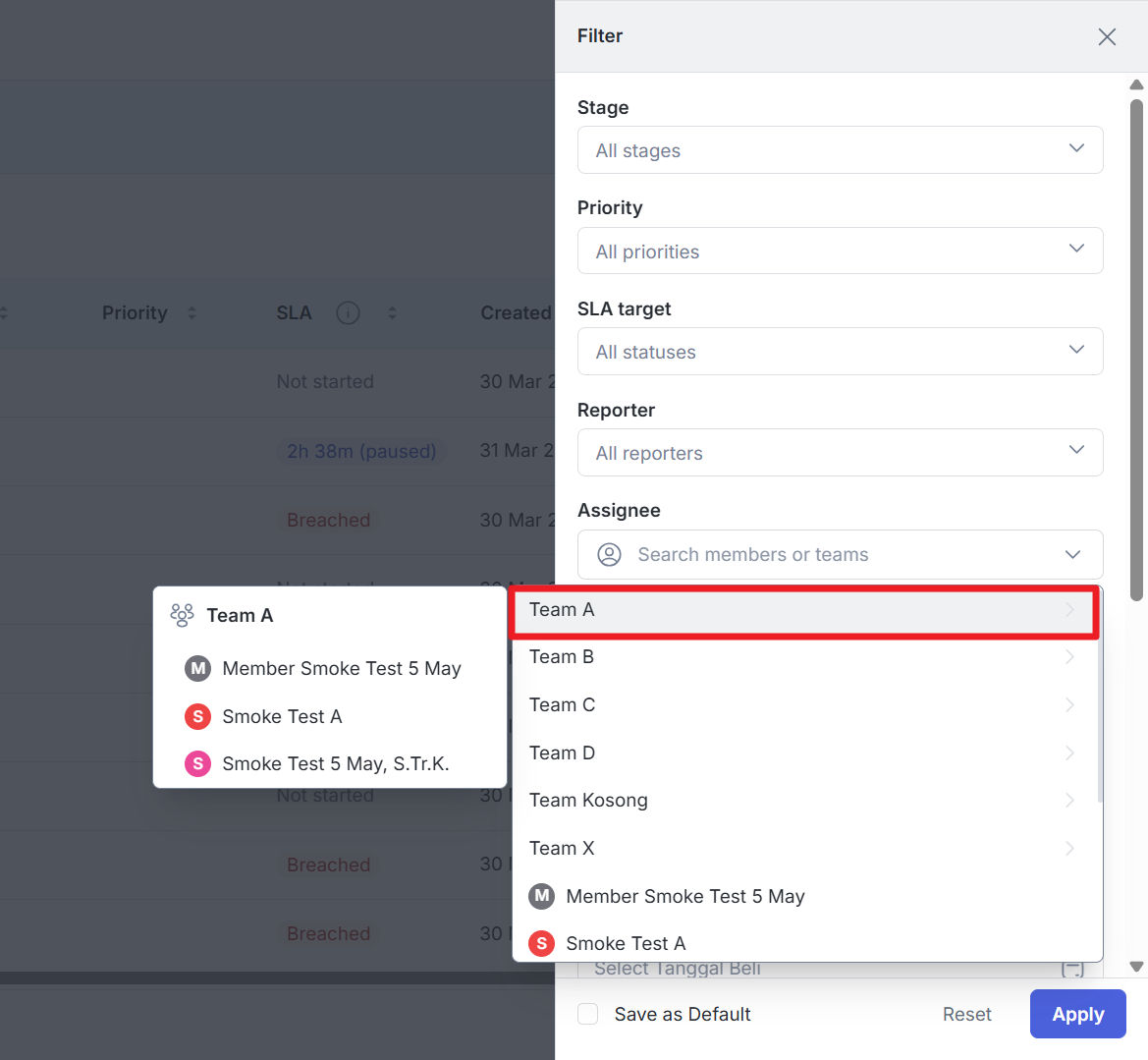Click the Team A group icon in submenu

pos(182,616)
